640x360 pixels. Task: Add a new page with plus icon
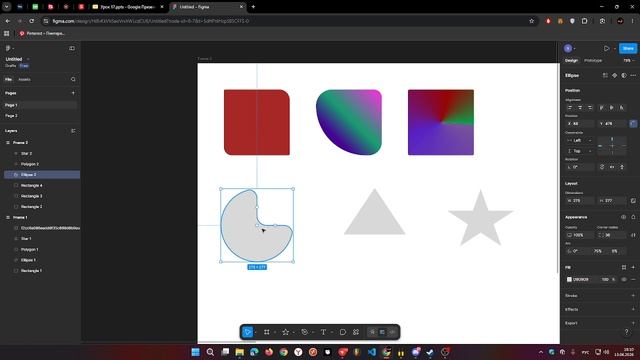(x=73, y=93)
